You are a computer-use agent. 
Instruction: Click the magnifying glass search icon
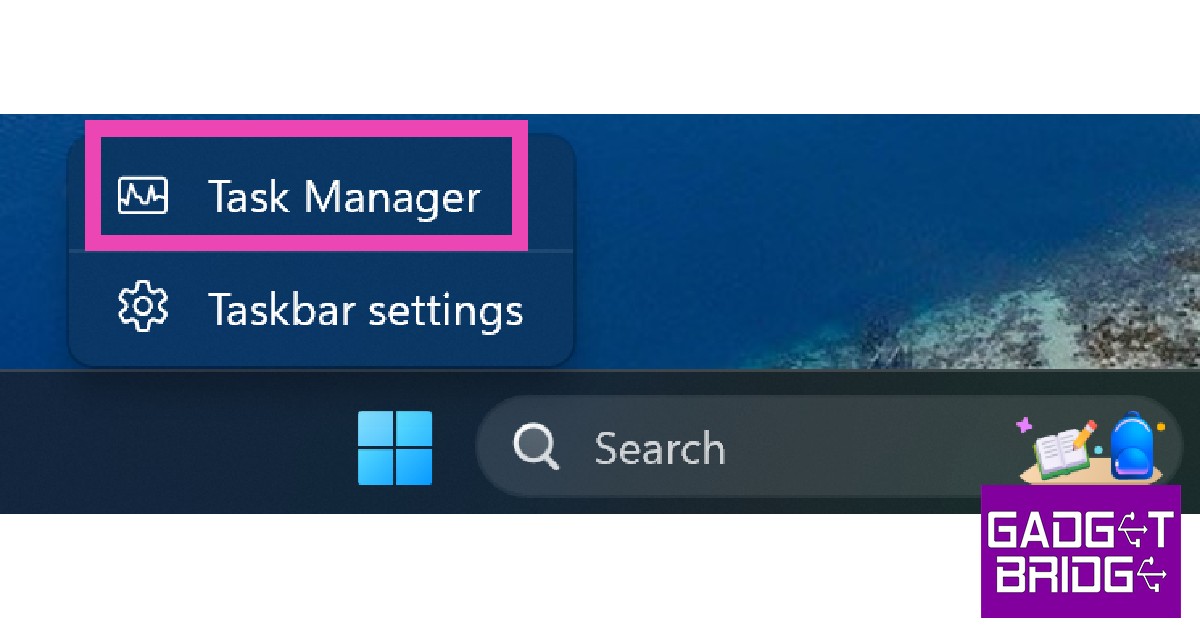(x=537, y=446)
